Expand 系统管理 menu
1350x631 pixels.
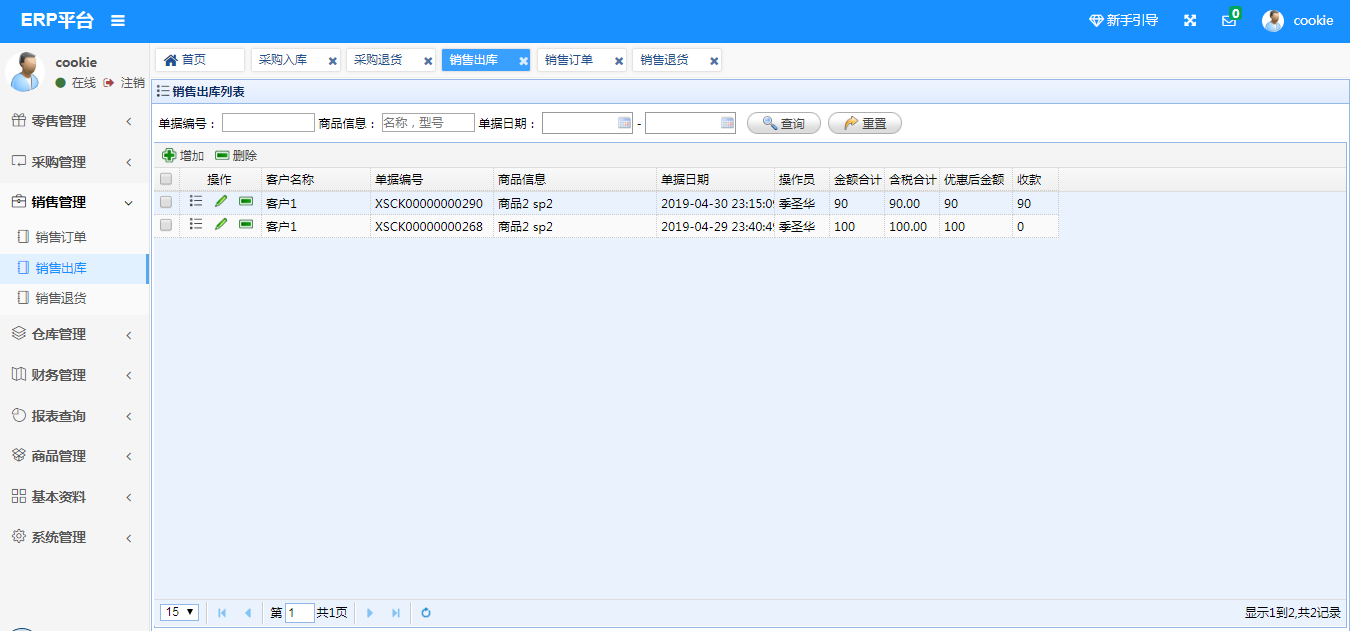pos(75,537)
